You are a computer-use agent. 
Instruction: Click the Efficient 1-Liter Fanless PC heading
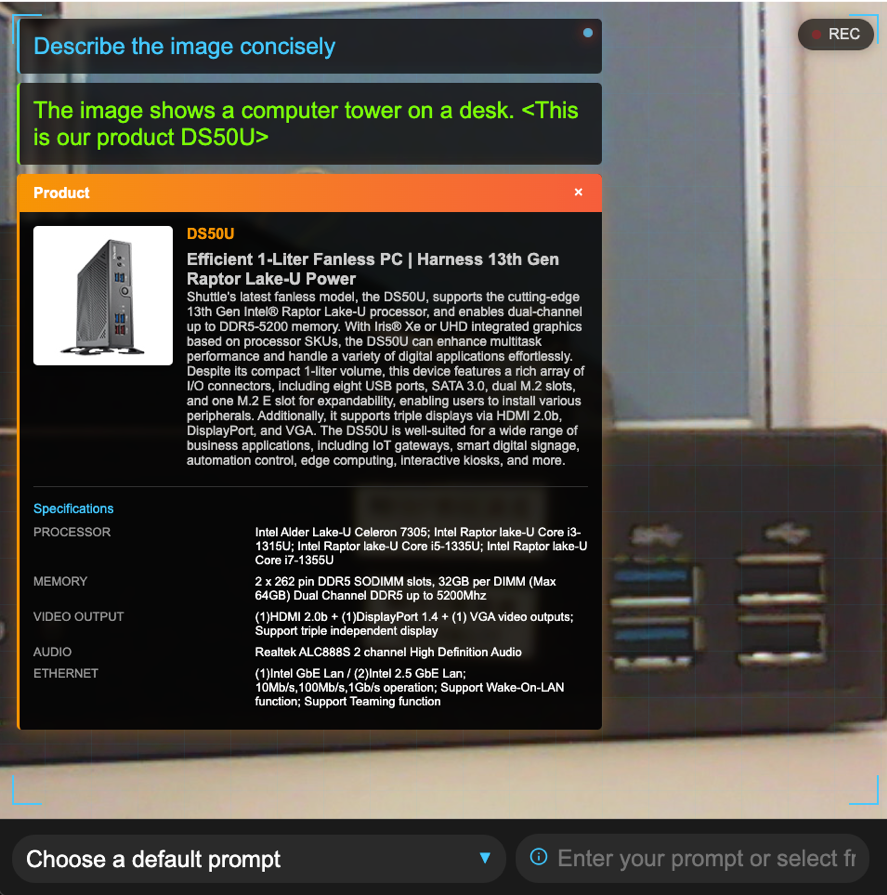(373, 269)
